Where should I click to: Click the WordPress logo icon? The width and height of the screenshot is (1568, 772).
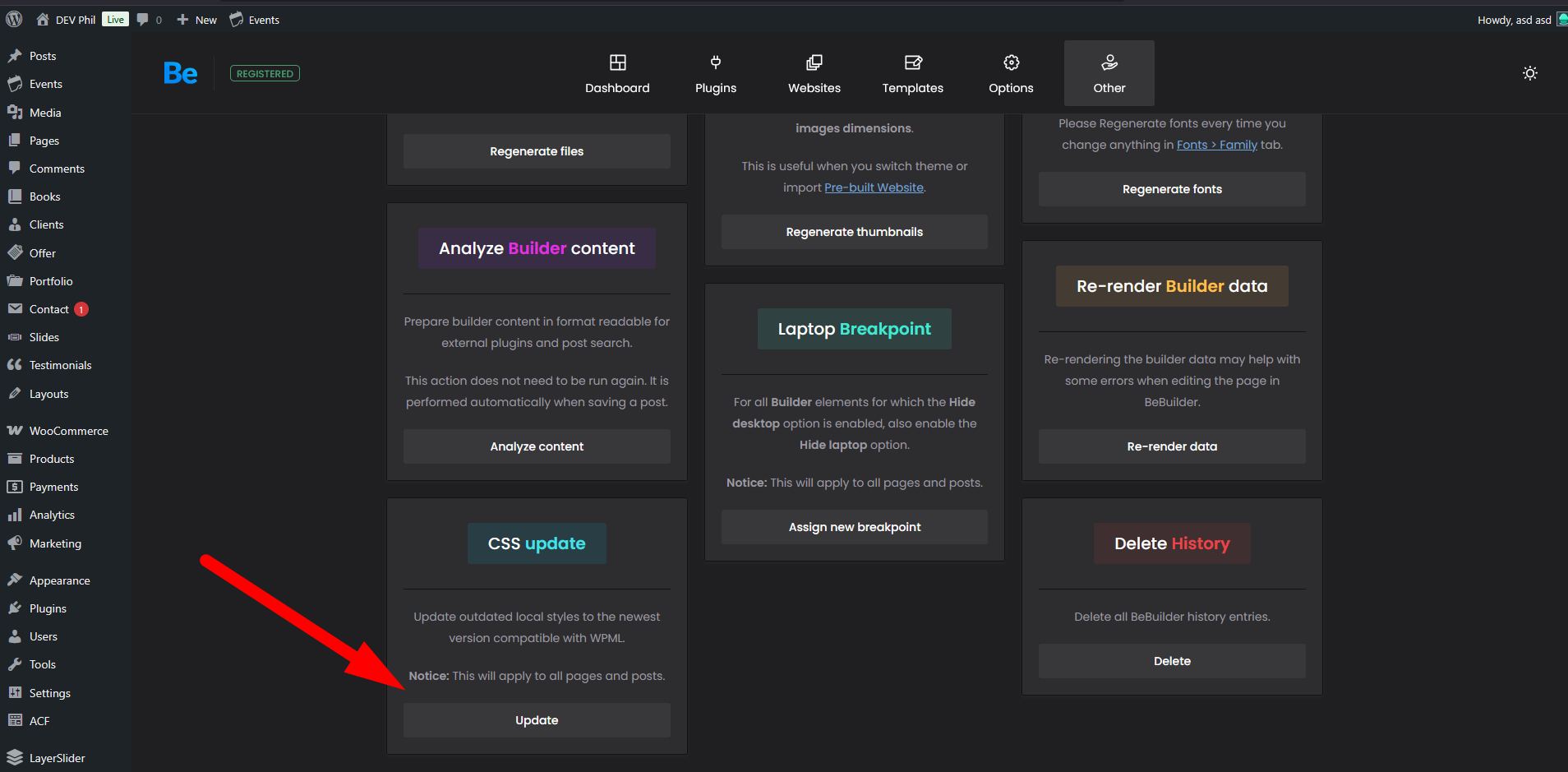coord(14,19)
